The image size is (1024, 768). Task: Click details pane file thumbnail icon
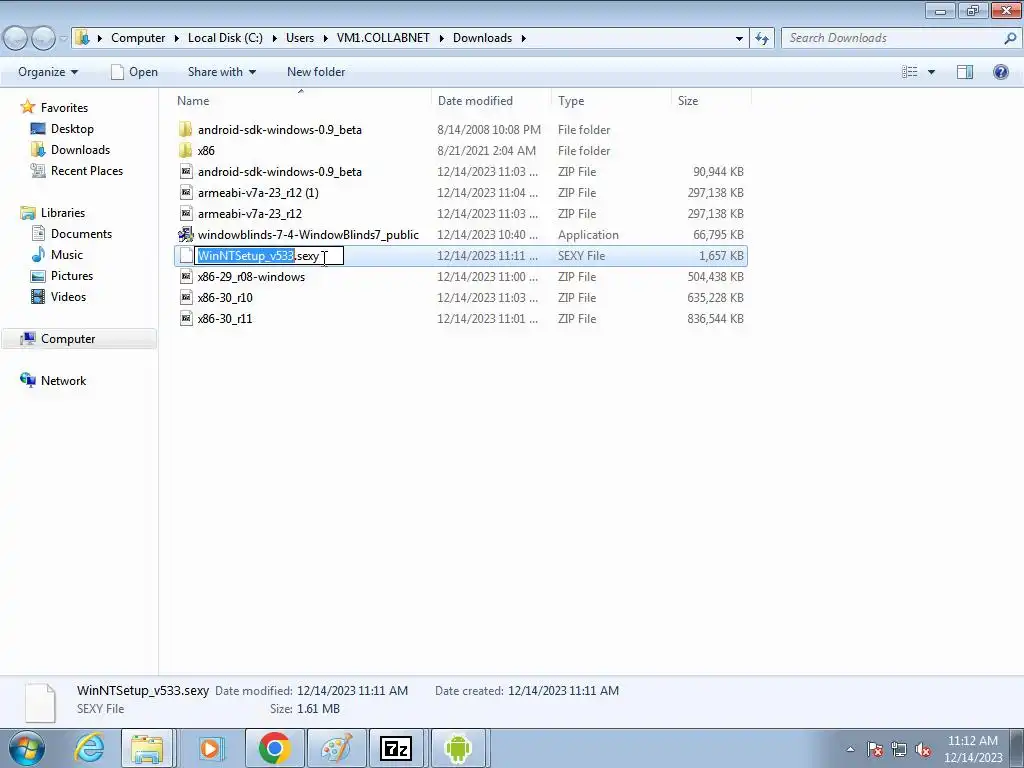click(40, 702)
